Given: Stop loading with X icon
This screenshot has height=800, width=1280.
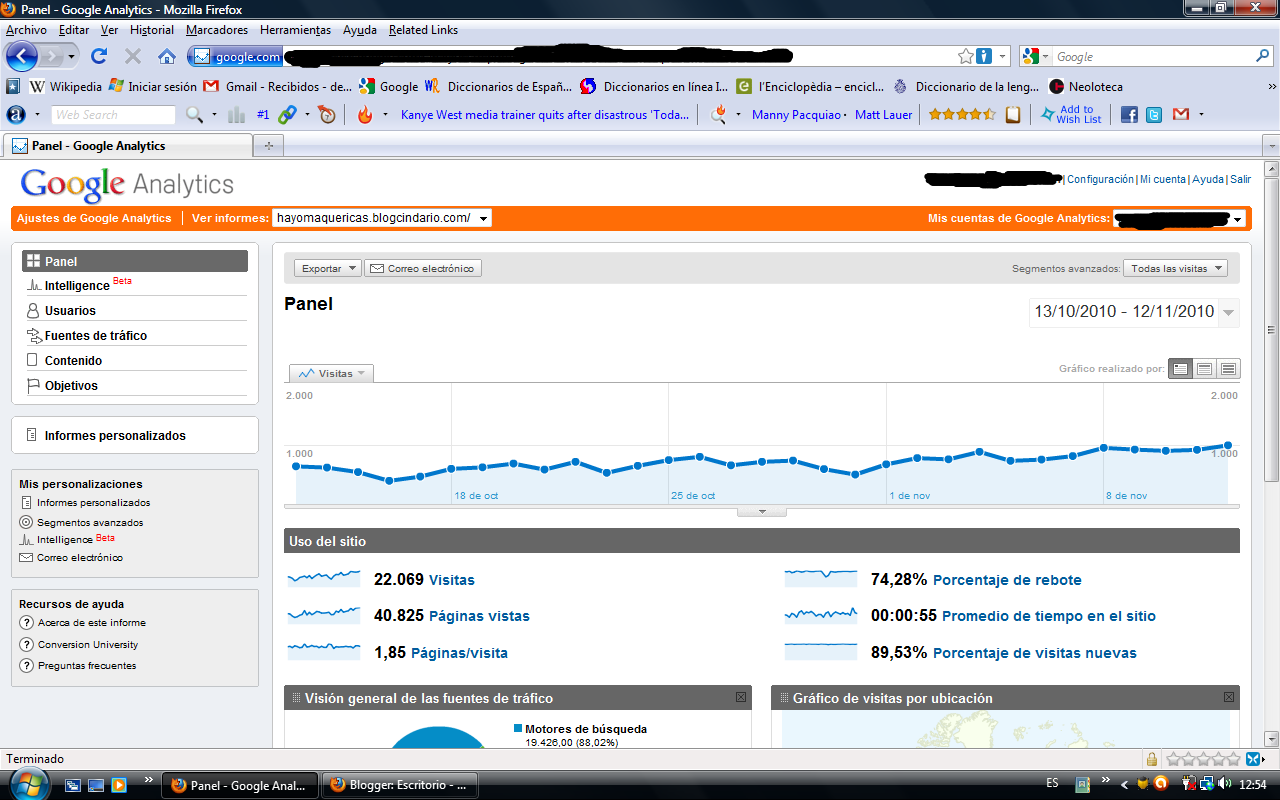Looking at the screenshot, I should [x=132, y=56].
